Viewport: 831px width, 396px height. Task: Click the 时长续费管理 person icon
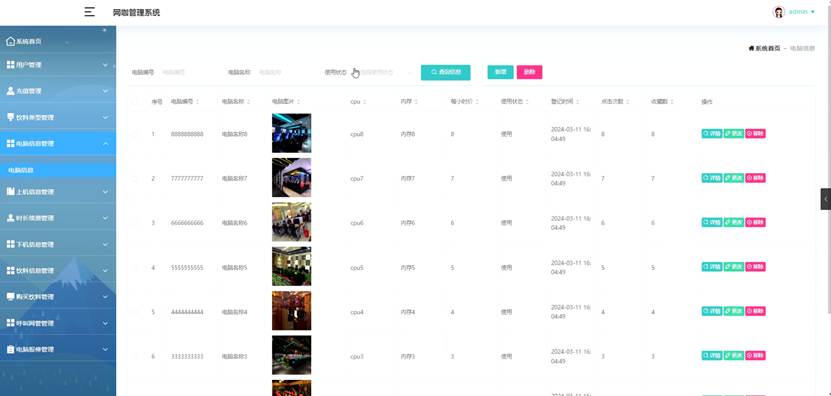coord(10,218)
